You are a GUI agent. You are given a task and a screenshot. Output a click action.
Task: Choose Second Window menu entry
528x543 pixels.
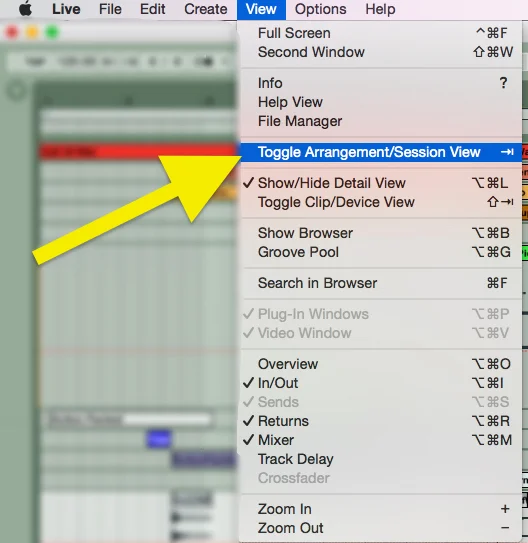click(381, 52)
